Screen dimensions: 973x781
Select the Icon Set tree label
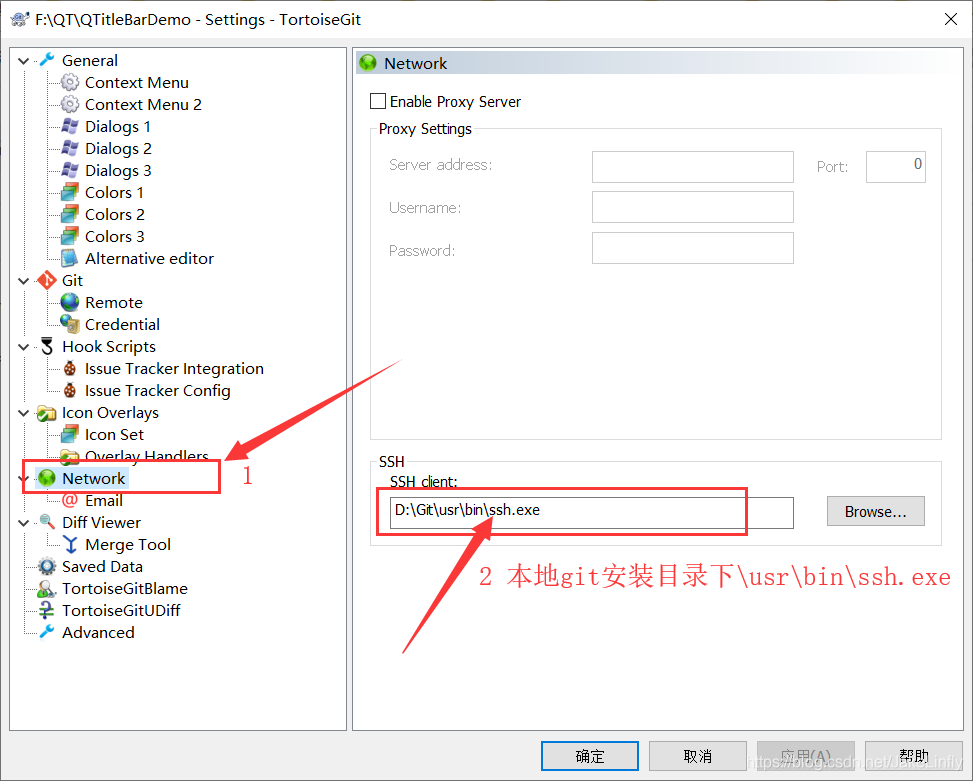pos(114,435)
